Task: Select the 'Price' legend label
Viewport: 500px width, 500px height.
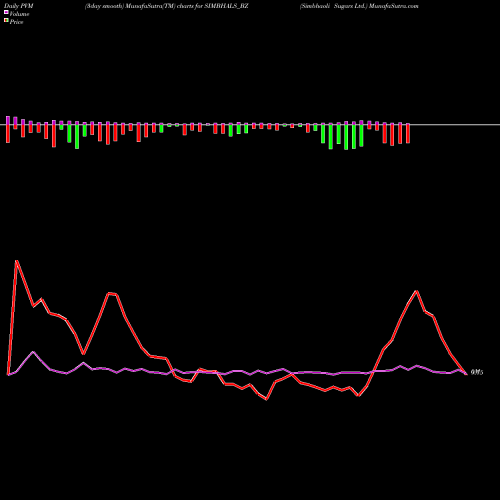Action: [16, 22]
